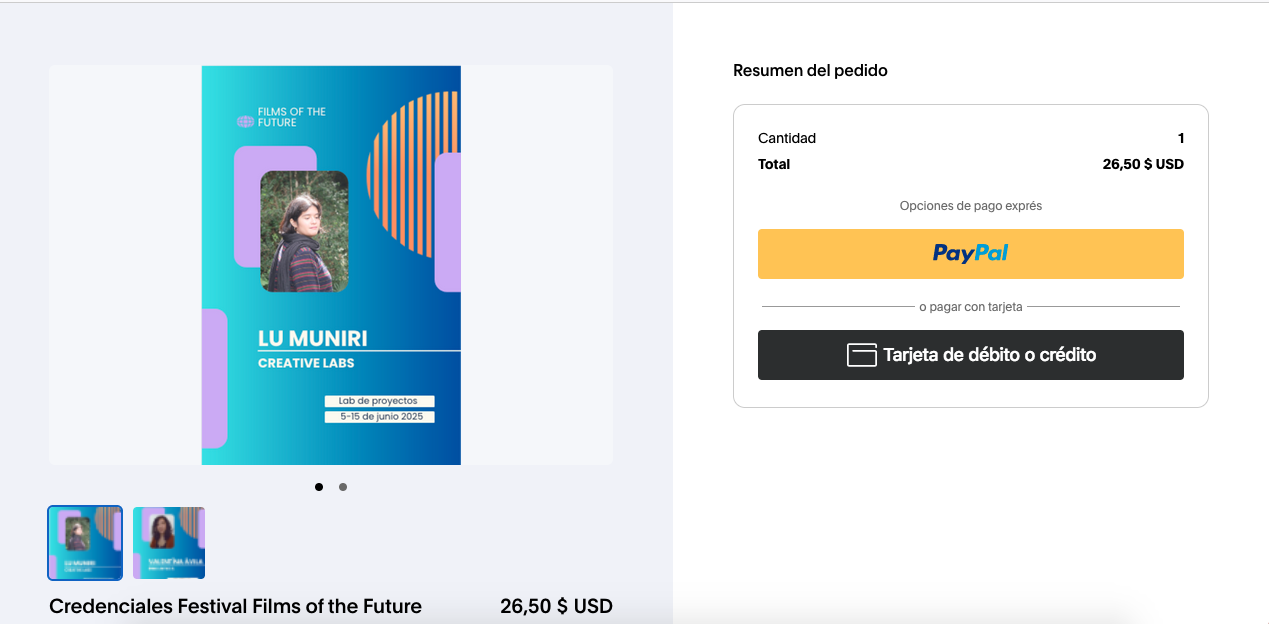Click the 26,50 $ USD price below the image
Screen dimensions: 1269x624
tap(556, 606)
